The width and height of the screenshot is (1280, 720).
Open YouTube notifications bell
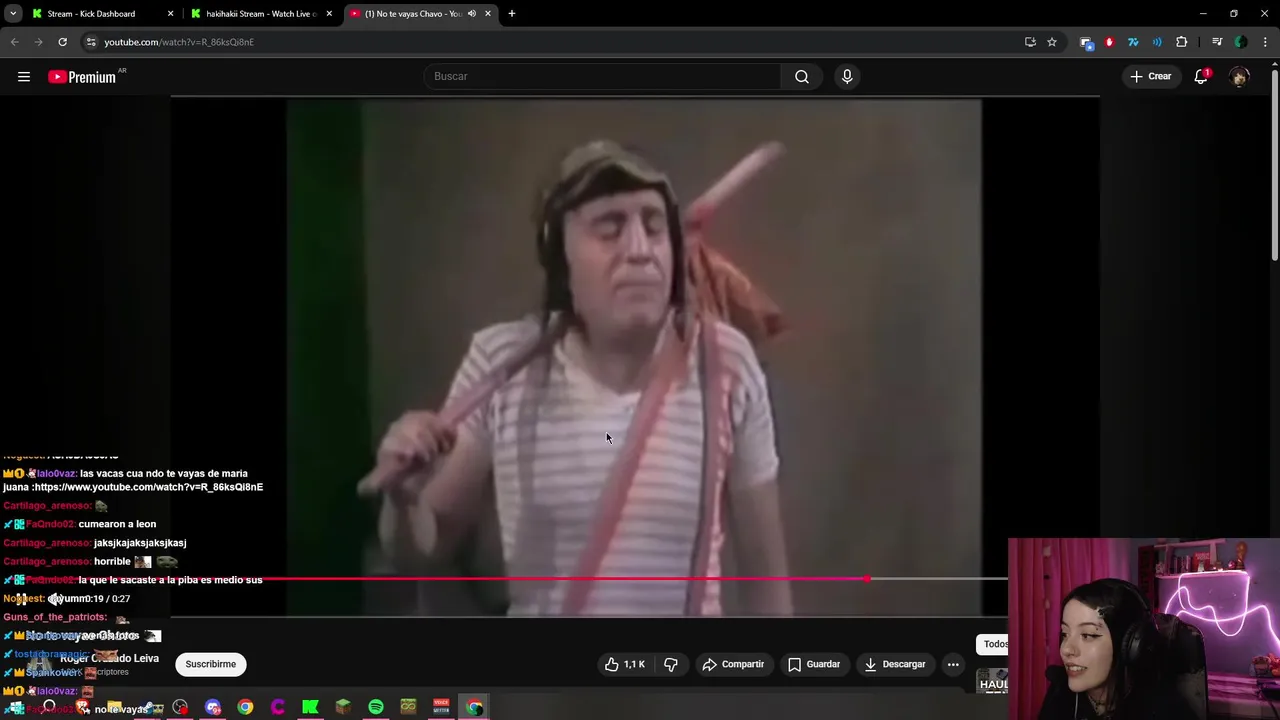click(1201, 76)
